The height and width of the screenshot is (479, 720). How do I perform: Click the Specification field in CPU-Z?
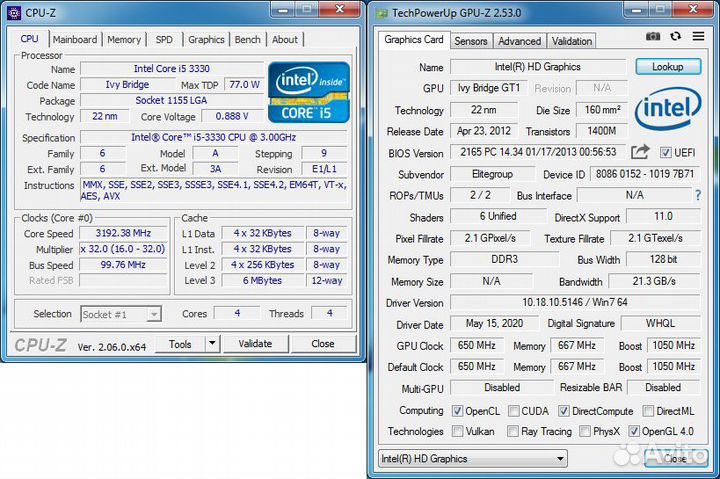pyautogui.click(x=214, y=137)
